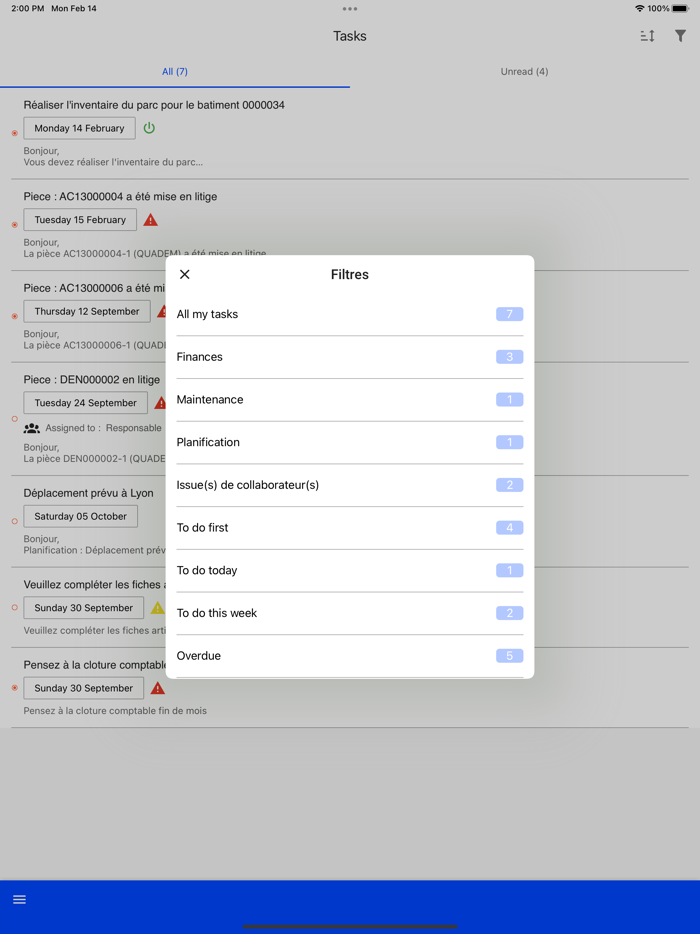Image resolution: width=700 pixels, height=934 pixels.
Task: Switch to the Unread (4) tab
Action: (x=524, y=71)
